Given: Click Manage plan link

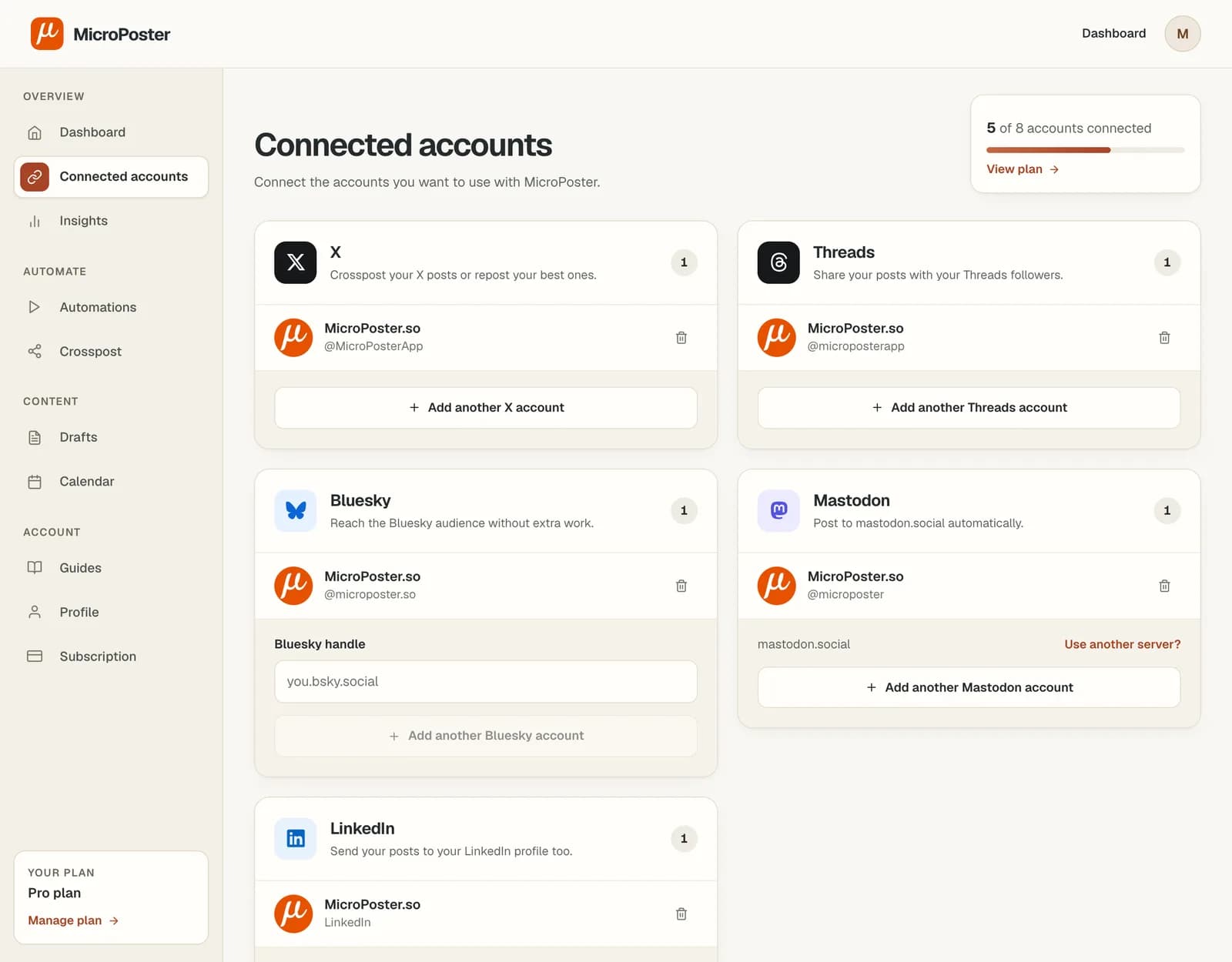Looking at the screenshot, I should [x=73, y=920].
